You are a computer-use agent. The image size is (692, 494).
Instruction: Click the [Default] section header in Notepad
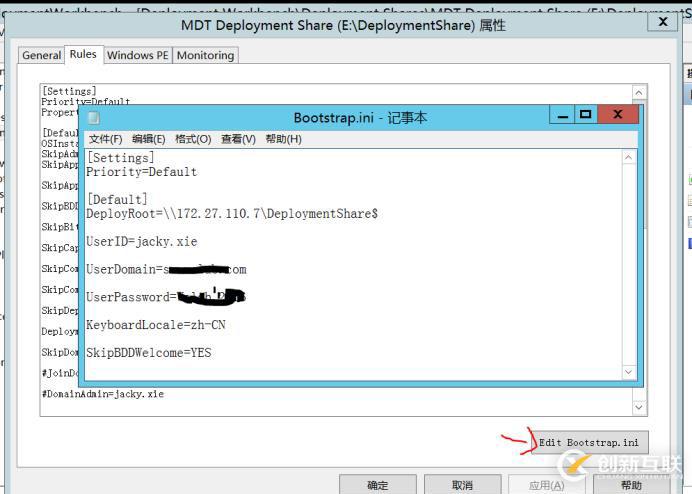point(117,200)
